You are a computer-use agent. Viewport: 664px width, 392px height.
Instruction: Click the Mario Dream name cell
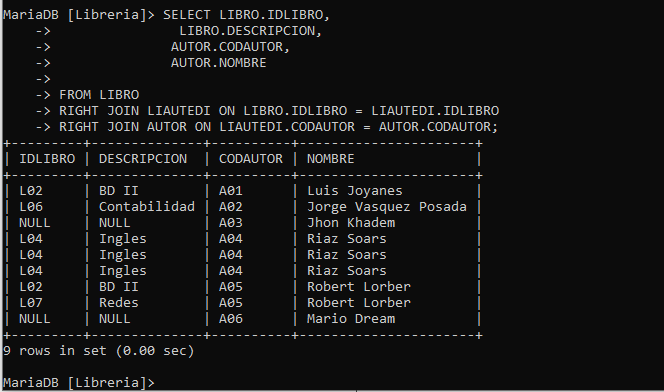point(351,319)
